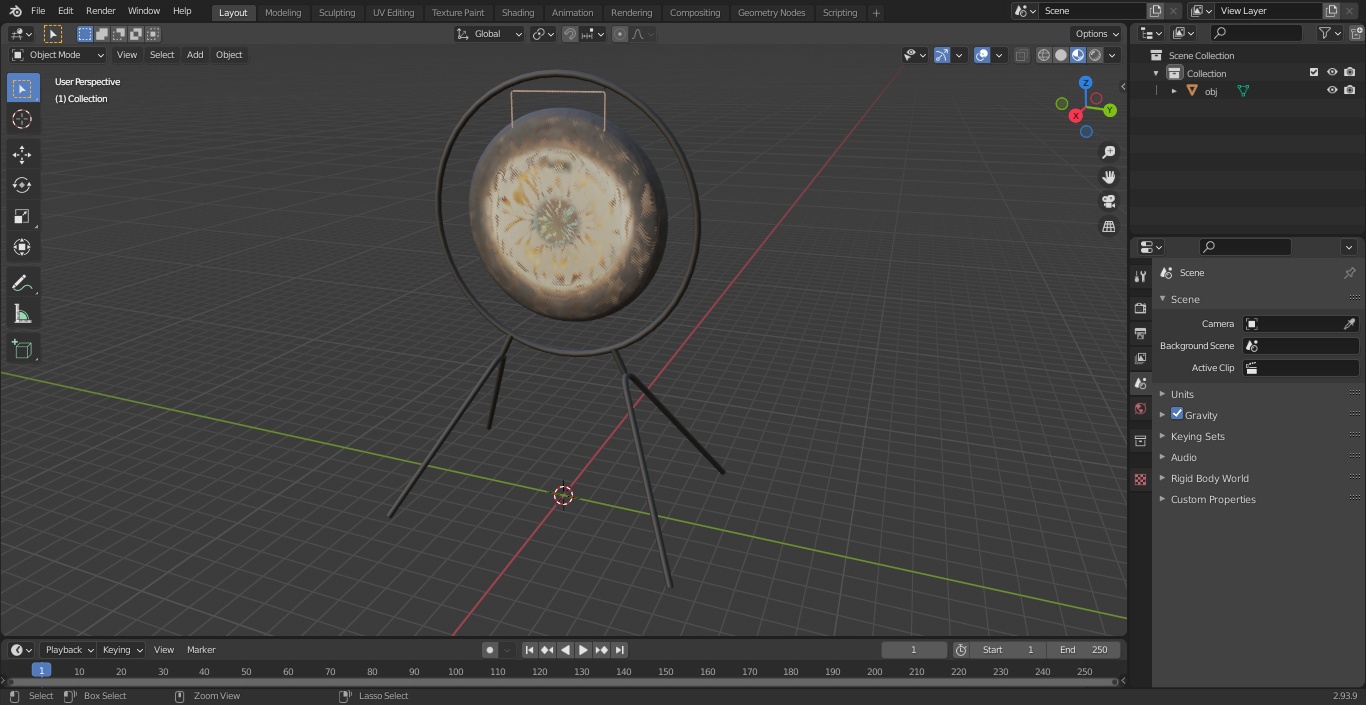Switch to wireframe viewport shading
Image resolution: width=1366 pixels, height=705 pixels.
(x=1044, y=55)
